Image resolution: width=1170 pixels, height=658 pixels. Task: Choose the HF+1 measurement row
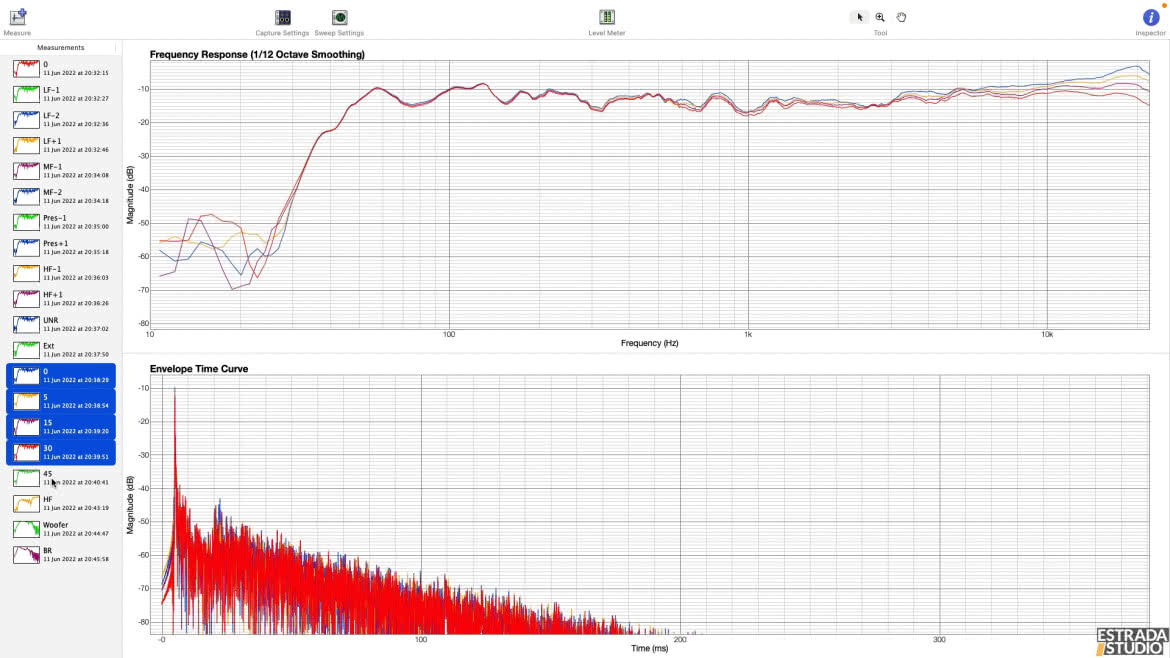61,299
